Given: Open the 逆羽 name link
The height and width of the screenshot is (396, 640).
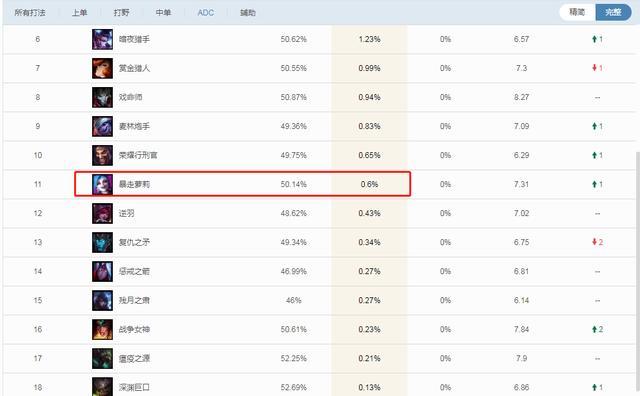Looking at the screenshot, I should coord(127,213).
